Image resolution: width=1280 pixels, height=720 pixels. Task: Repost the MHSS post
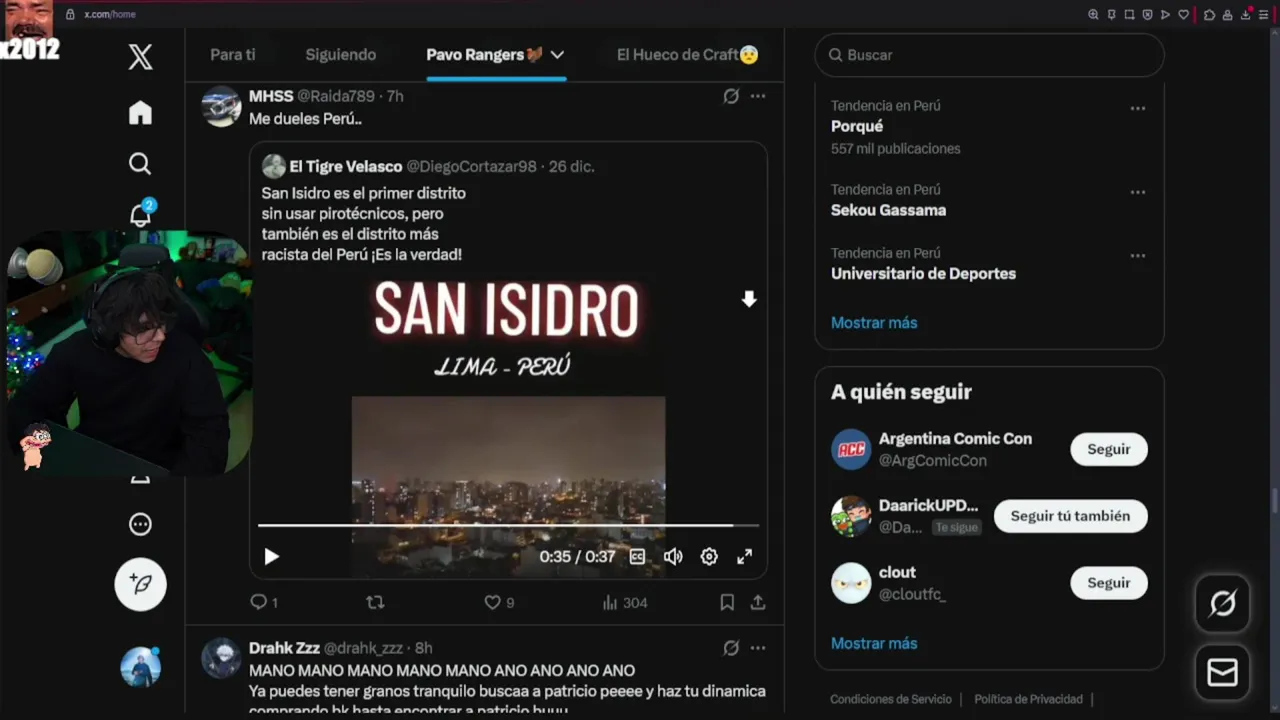[x=375, y=602]
